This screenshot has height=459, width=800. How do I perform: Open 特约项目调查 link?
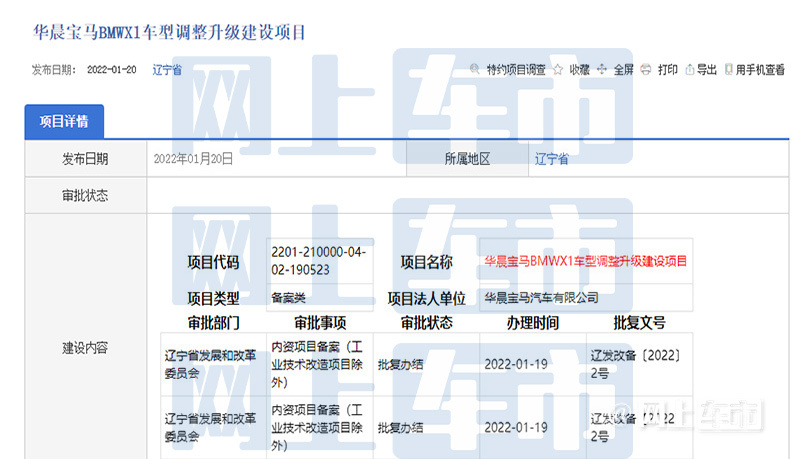[x=516, y=70]
